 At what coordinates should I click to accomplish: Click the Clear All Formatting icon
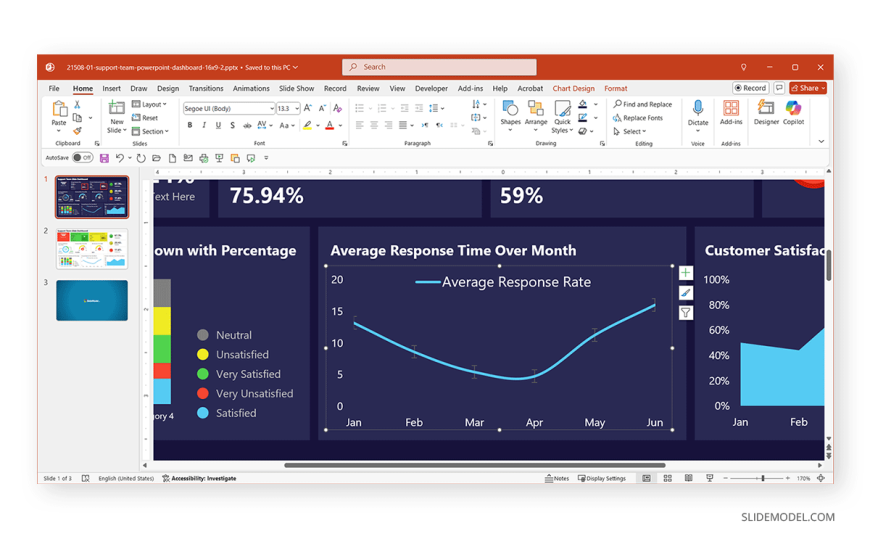point(337,108)
